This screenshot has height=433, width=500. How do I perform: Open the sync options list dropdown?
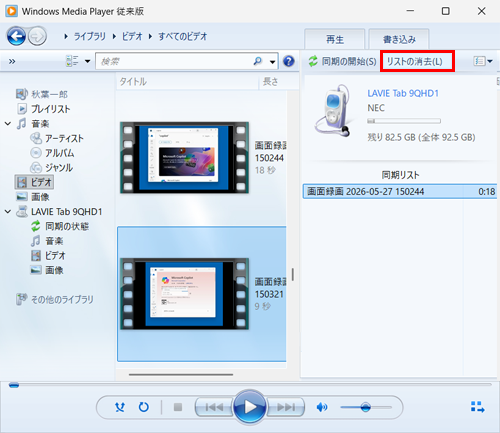[x=483, y=61]
